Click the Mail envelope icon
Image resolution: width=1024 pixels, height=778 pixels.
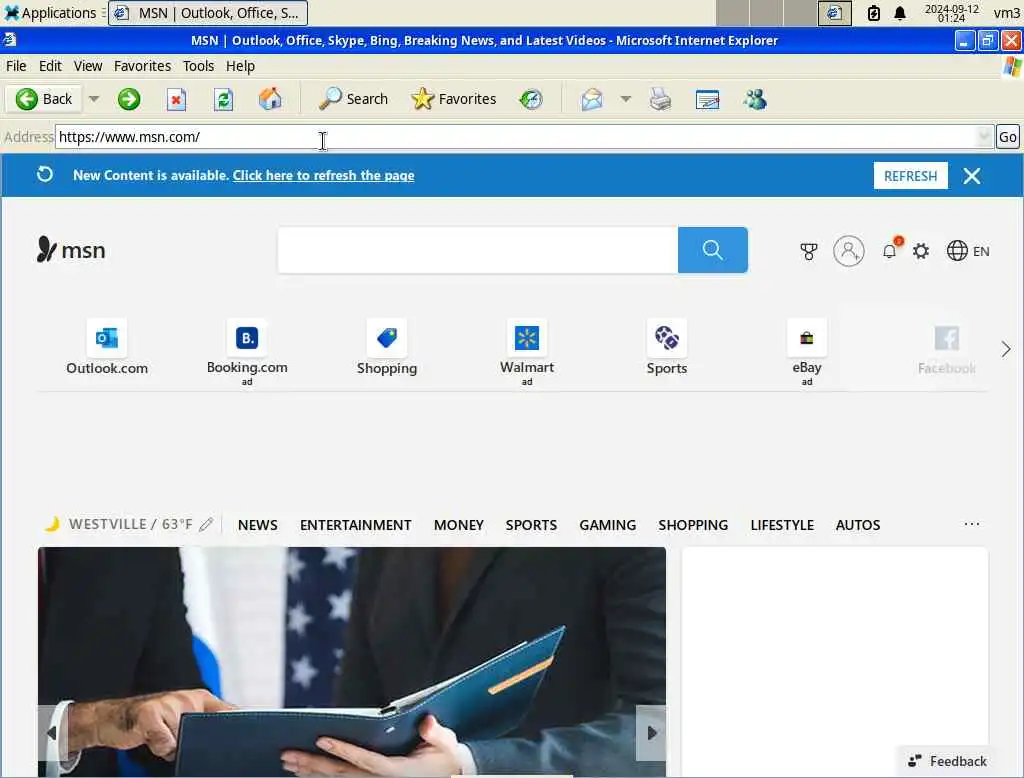click(x=592, y=99)
